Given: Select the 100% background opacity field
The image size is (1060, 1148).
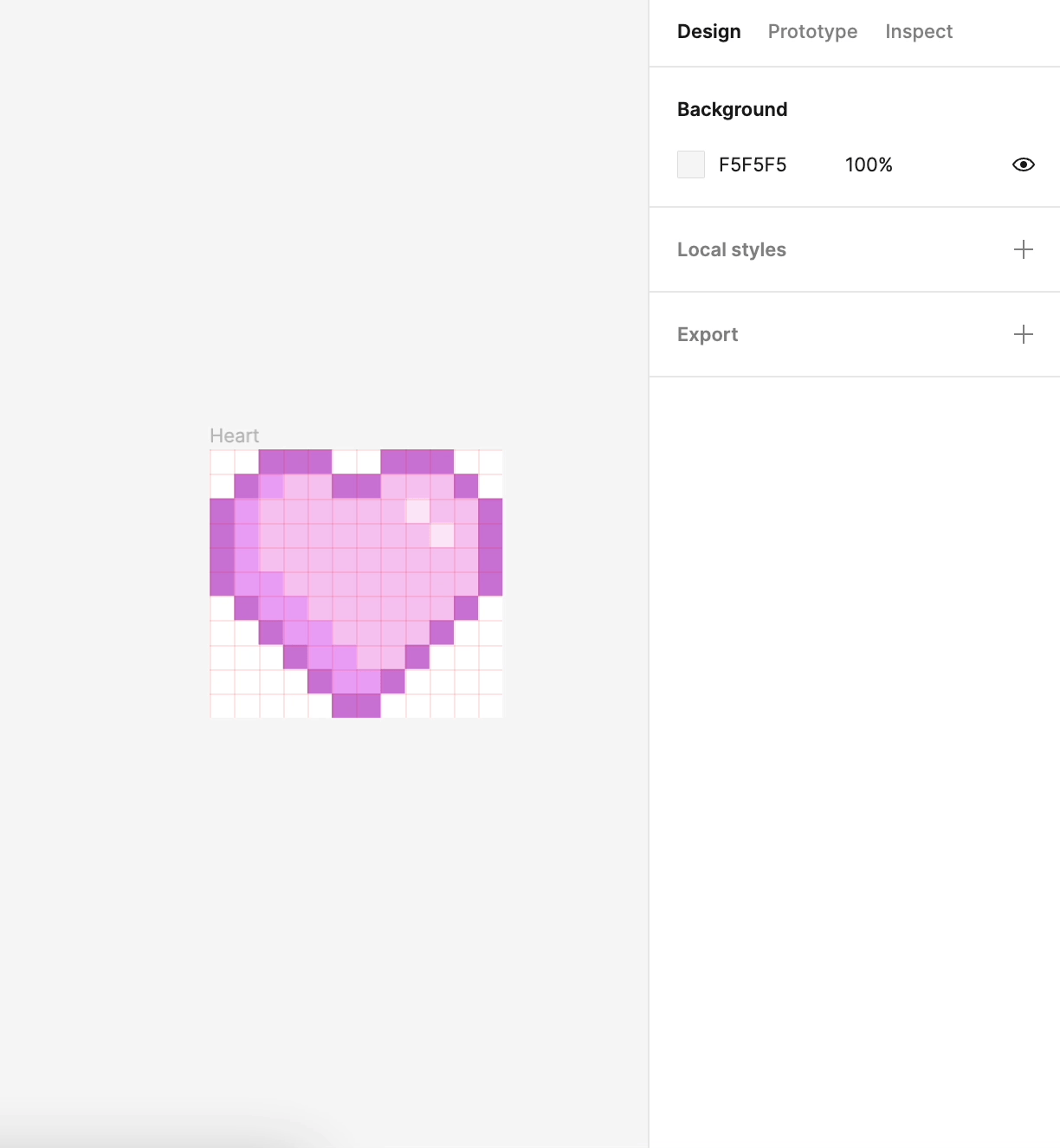Looking at the screenshot, I should 869,164.
